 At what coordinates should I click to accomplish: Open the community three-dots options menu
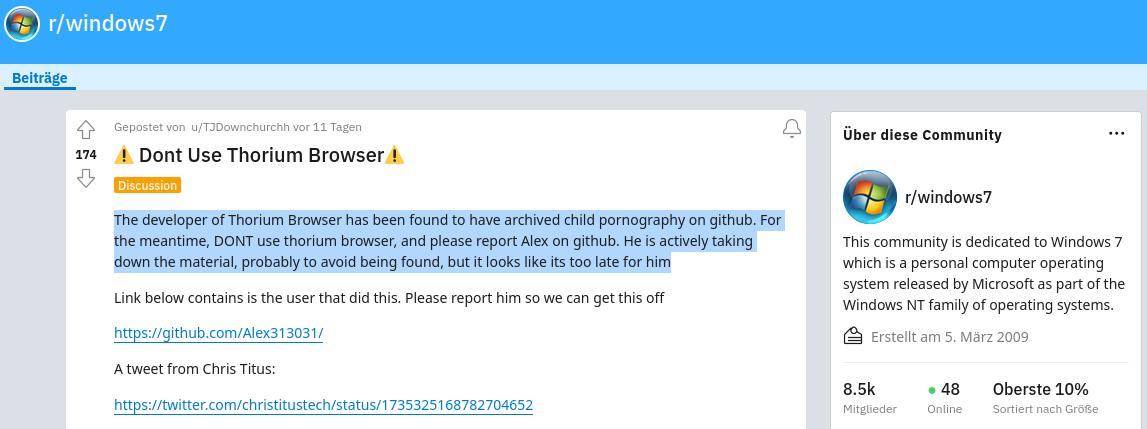coord(1116,133)
